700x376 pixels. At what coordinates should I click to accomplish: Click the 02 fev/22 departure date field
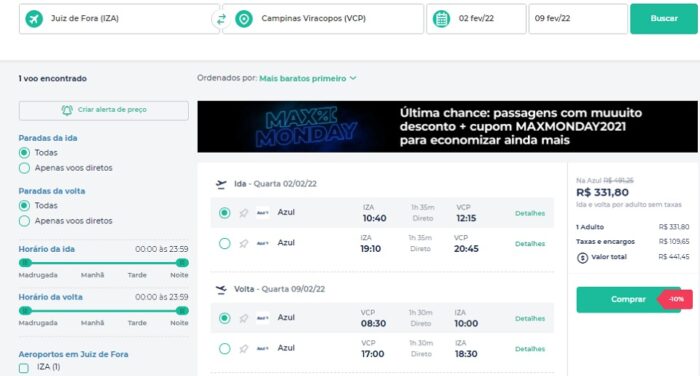(476, 19)
